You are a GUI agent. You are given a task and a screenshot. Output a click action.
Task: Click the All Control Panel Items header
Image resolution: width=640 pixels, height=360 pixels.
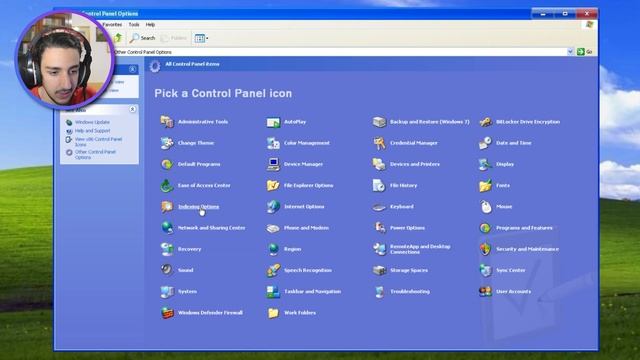click(192, 64)
